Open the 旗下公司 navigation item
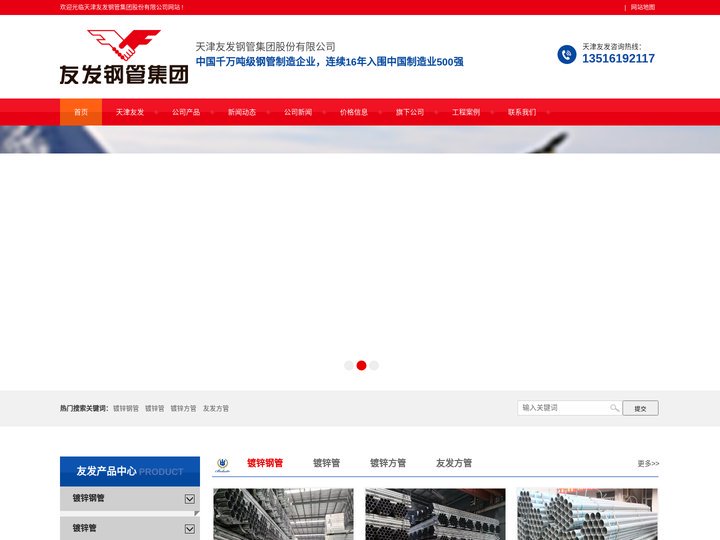This screenshot has width=720, height=540. tap(410, 112)
